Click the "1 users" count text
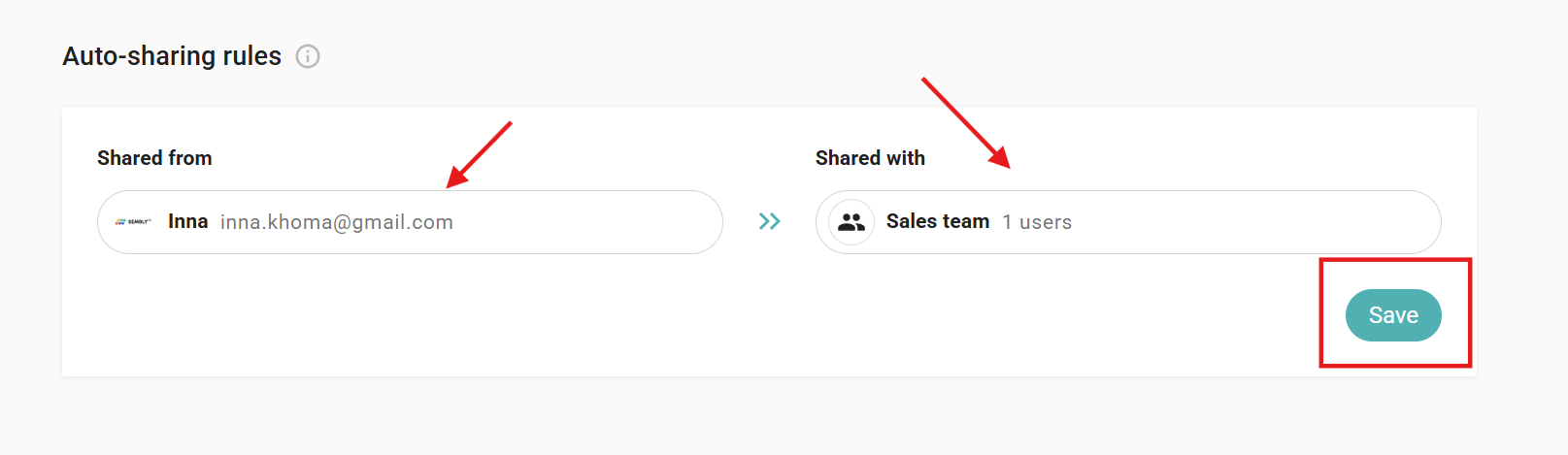1568x455 pixels. click(x=1037, y=222)
